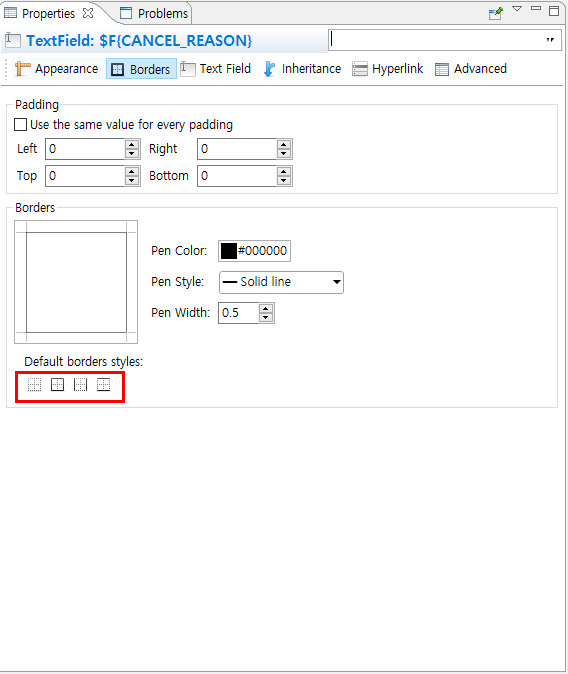Select the Borders section
Screen dimensions: 568x674
tap(141, 69)
